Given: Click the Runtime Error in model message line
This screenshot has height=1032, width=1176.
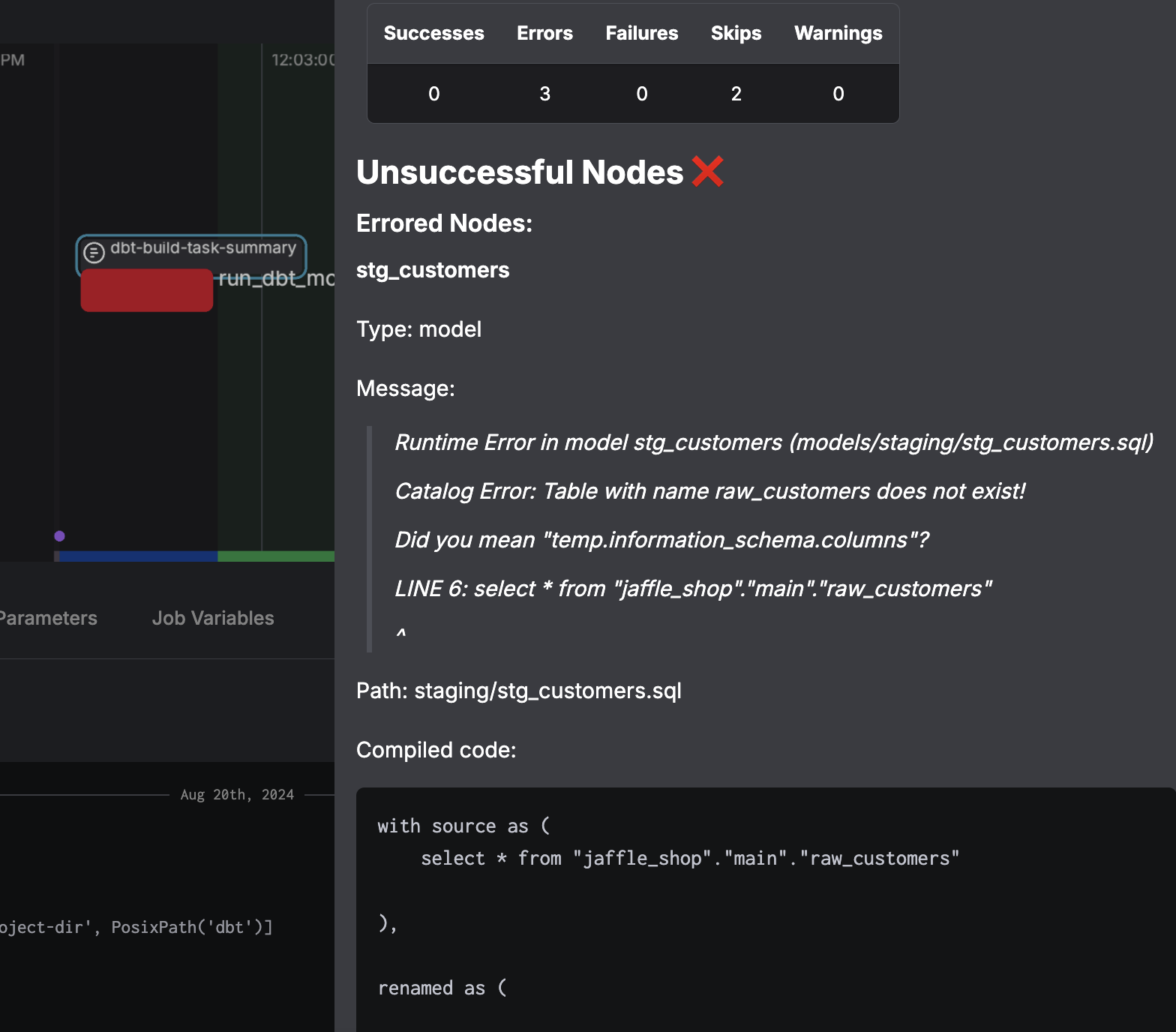Looking at the screenshot, I should click(774, 442).
